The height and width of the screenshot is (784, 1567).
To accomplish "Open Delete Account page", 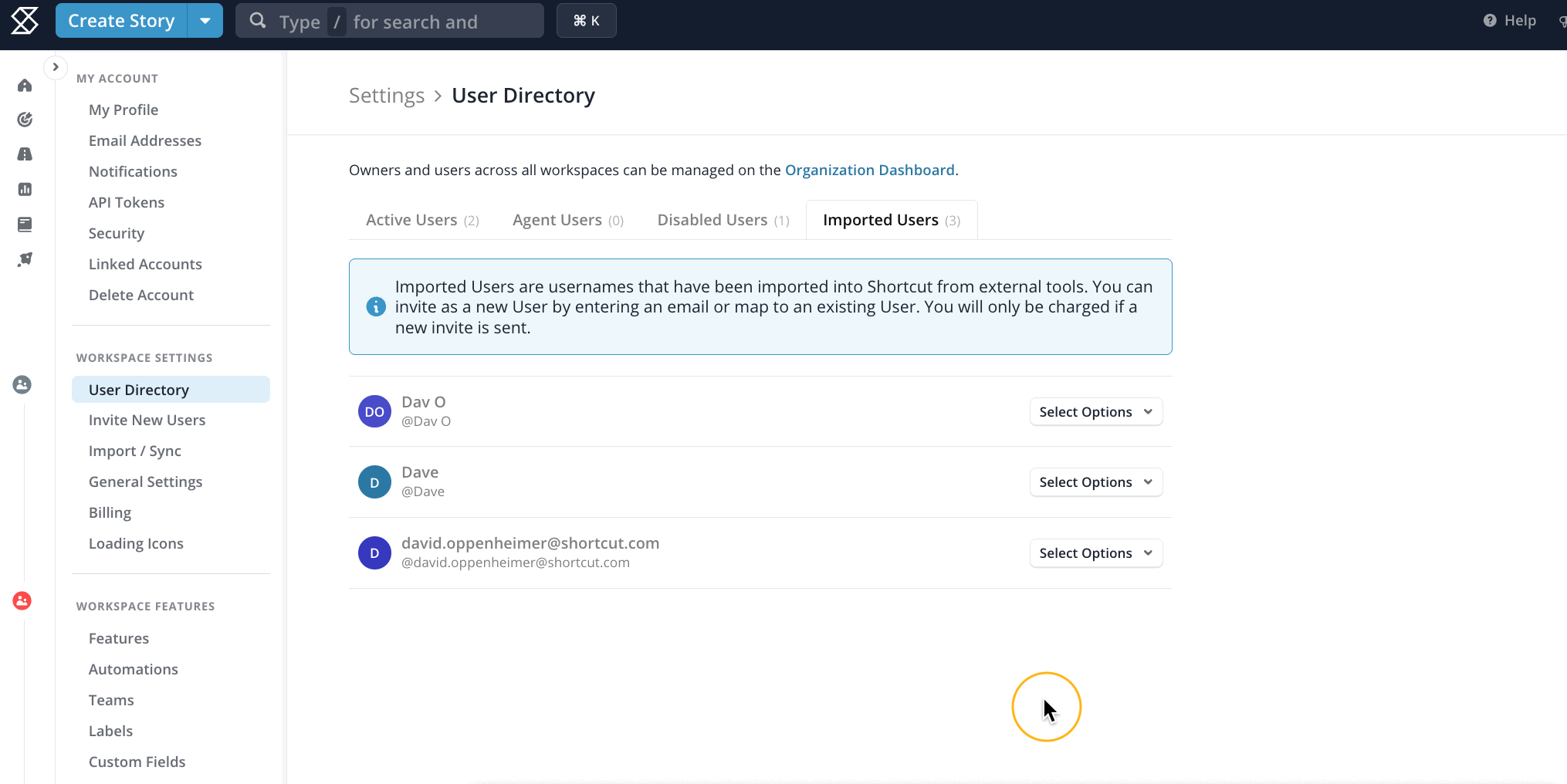I will point(141,295).
